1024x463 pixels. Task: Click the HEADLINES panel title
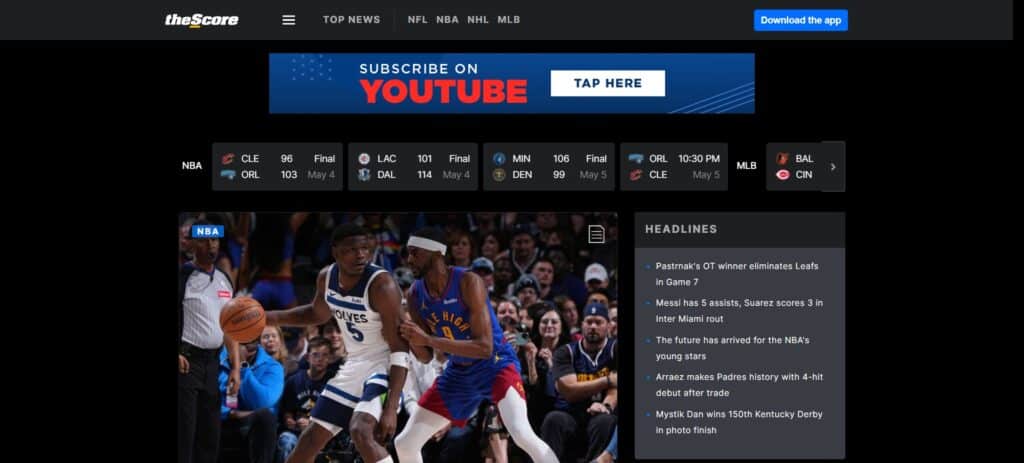coord(681,229)
